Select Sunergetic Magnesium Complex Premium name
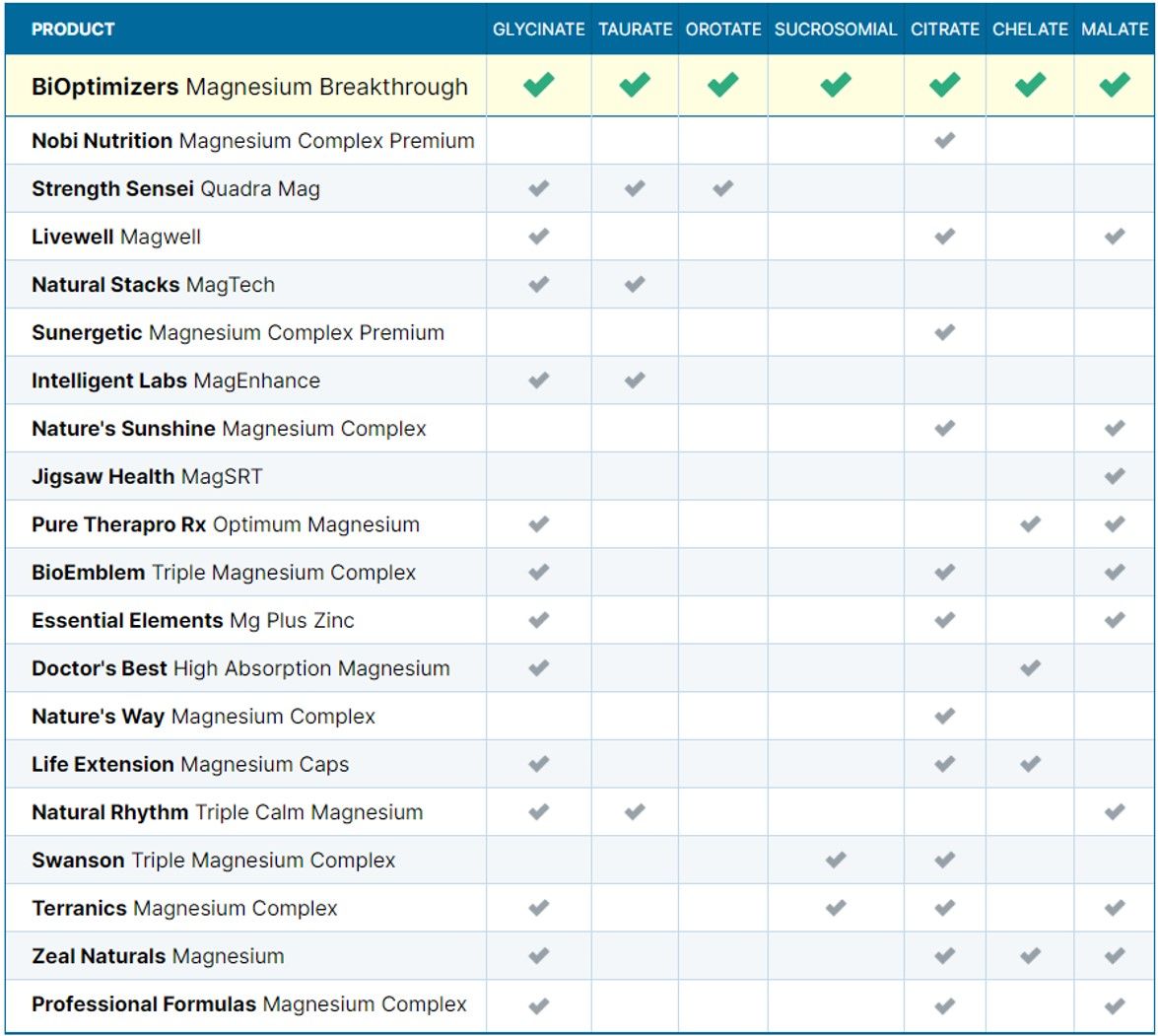Screen dimensions: 1158x1036 [x=238, y=333]
